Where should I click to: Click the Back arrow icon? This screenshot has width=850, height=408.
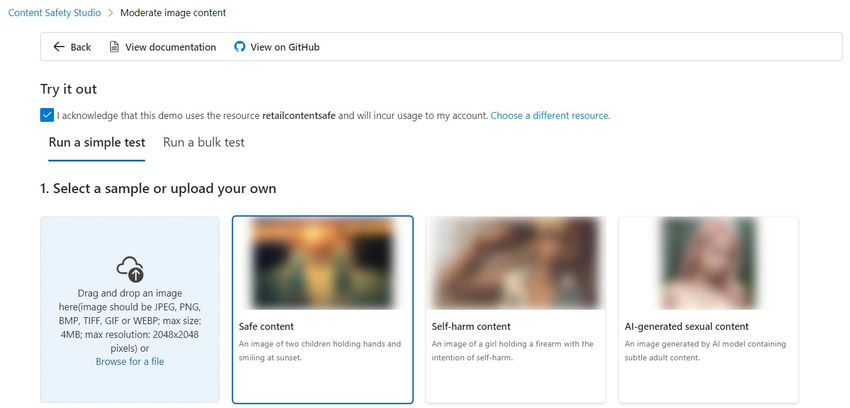coord(59,47)
